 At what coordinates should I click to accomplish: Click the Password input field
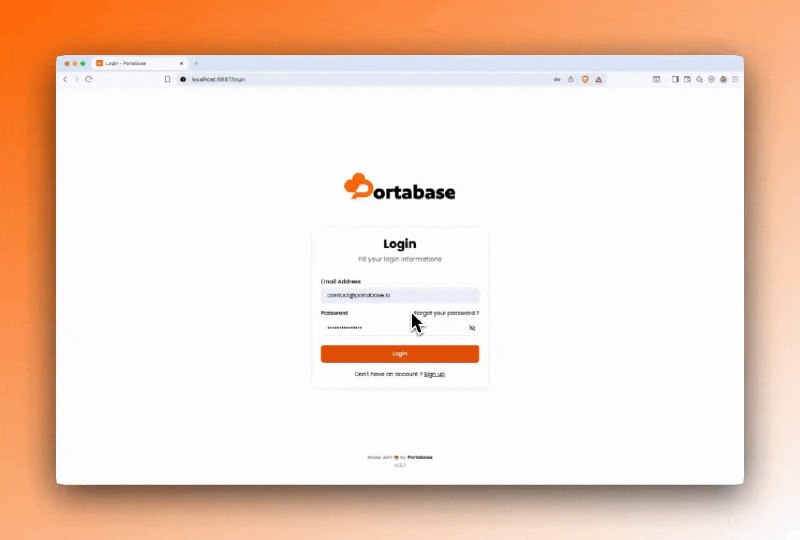point(400,328)
